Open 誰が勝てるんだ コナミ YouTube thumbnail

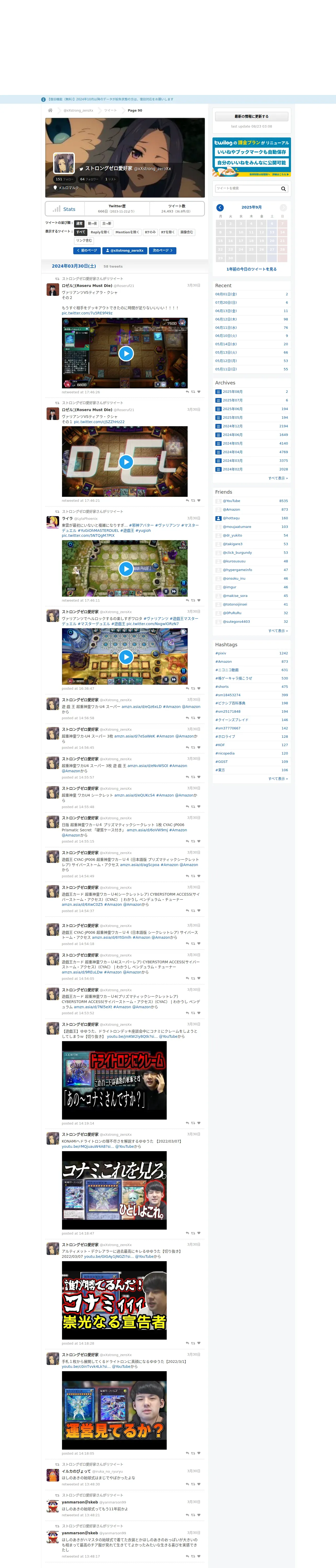click(114, 1301)
